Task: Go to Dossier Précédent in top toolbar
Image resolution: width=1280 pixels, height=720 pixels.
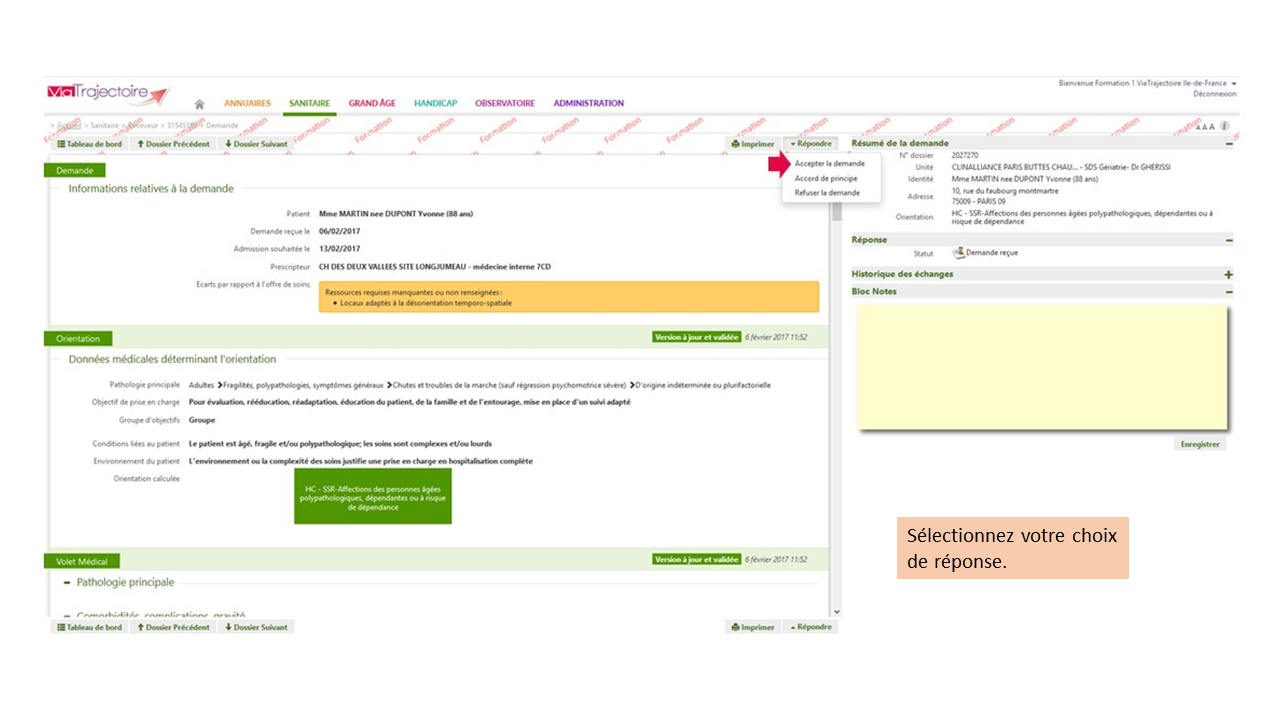Action: [x=173, y=144]
